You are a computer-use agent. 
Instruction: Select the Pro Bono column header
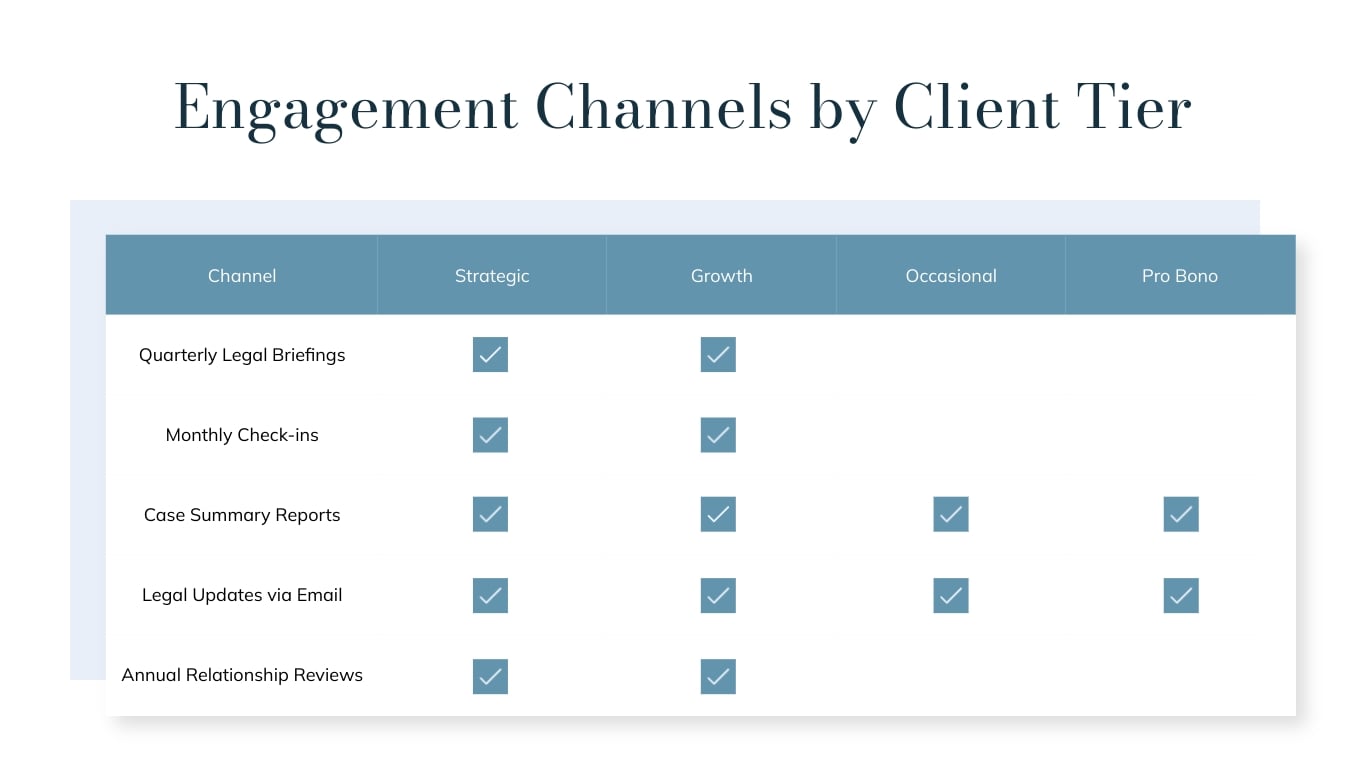[x=1180, y=276]
